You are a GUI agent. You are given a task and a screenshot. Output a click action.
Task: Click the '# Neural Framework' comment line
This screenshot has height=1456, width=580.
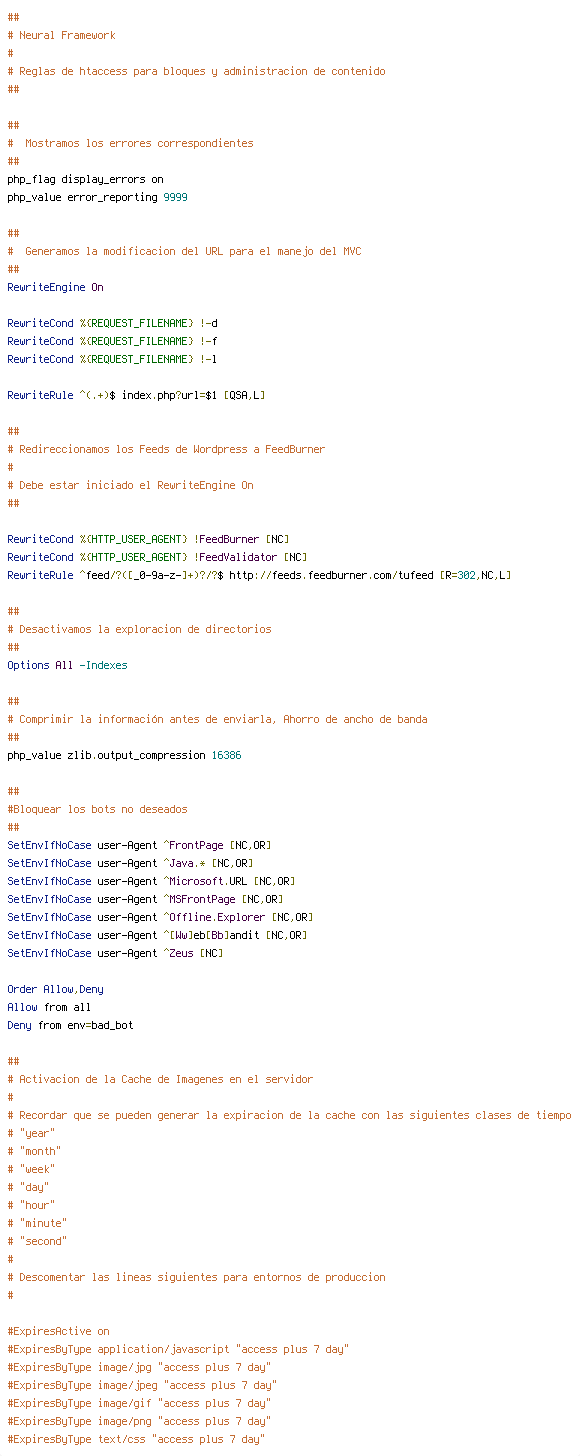point(61,35)
